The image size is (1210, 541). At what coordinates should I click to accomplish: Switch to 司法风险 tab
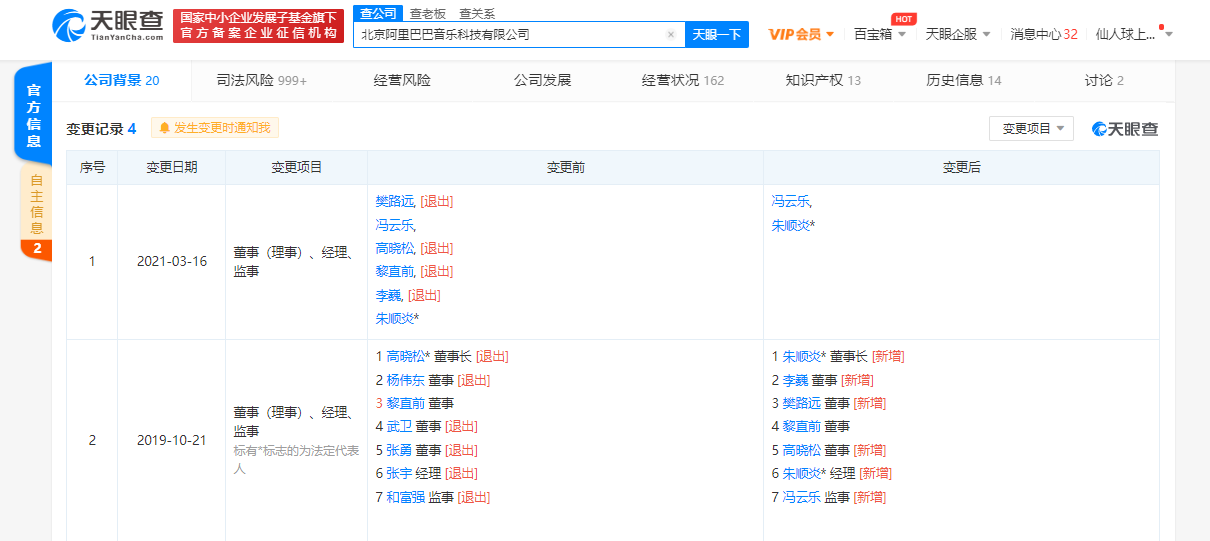(x=262, y=80)
